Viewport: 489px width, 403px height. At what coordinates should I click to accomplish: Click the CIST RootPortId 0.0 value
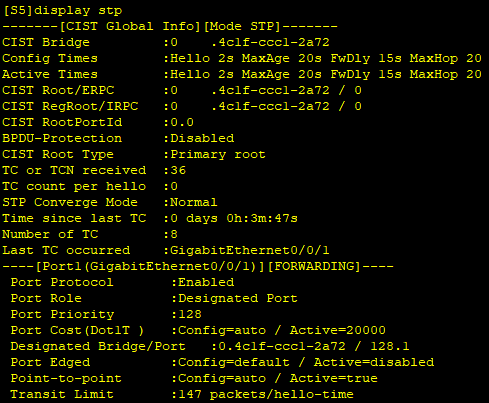pos(182,122)
